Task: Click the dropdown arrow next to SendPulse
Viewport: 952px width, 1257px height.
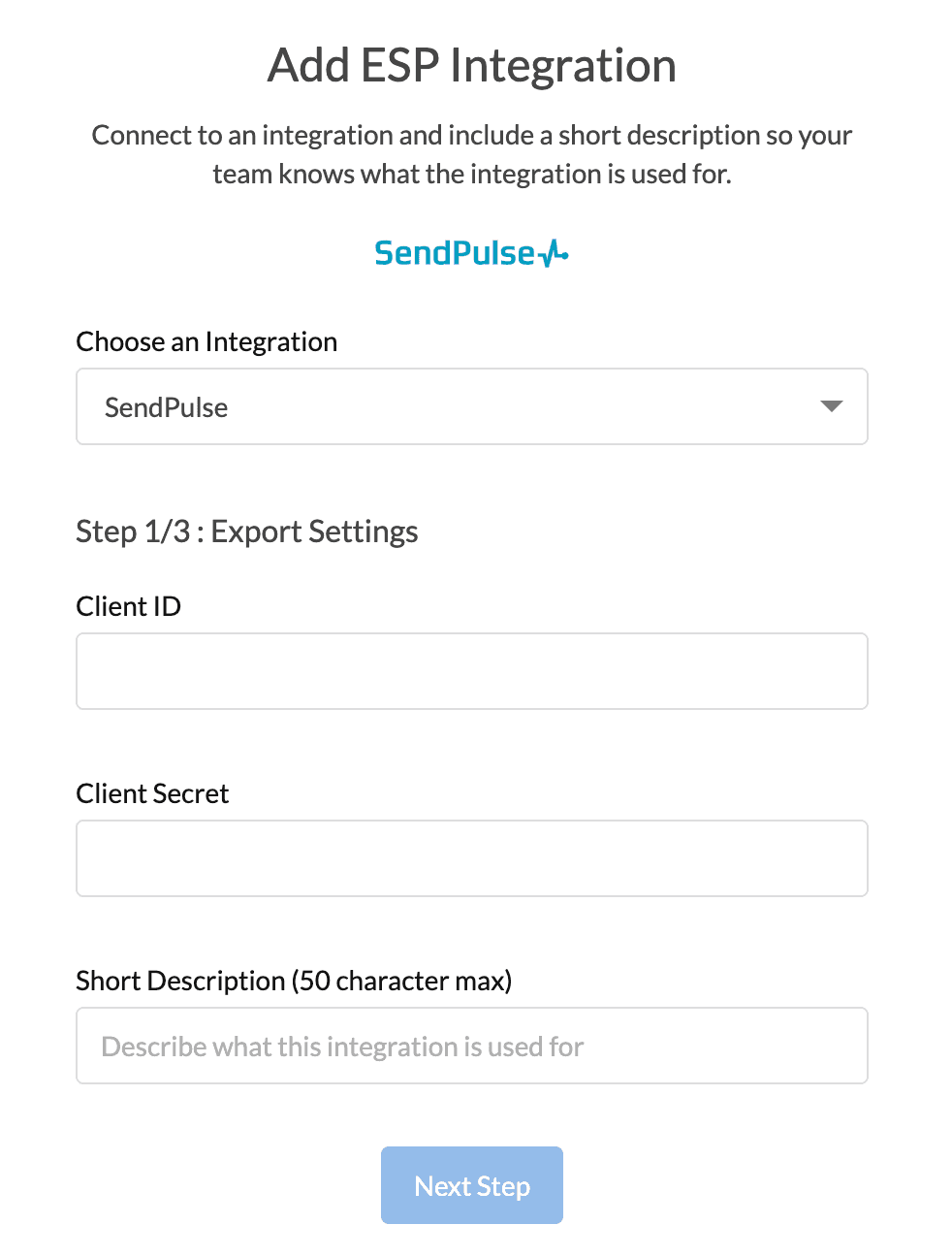Action: point(831,406)
